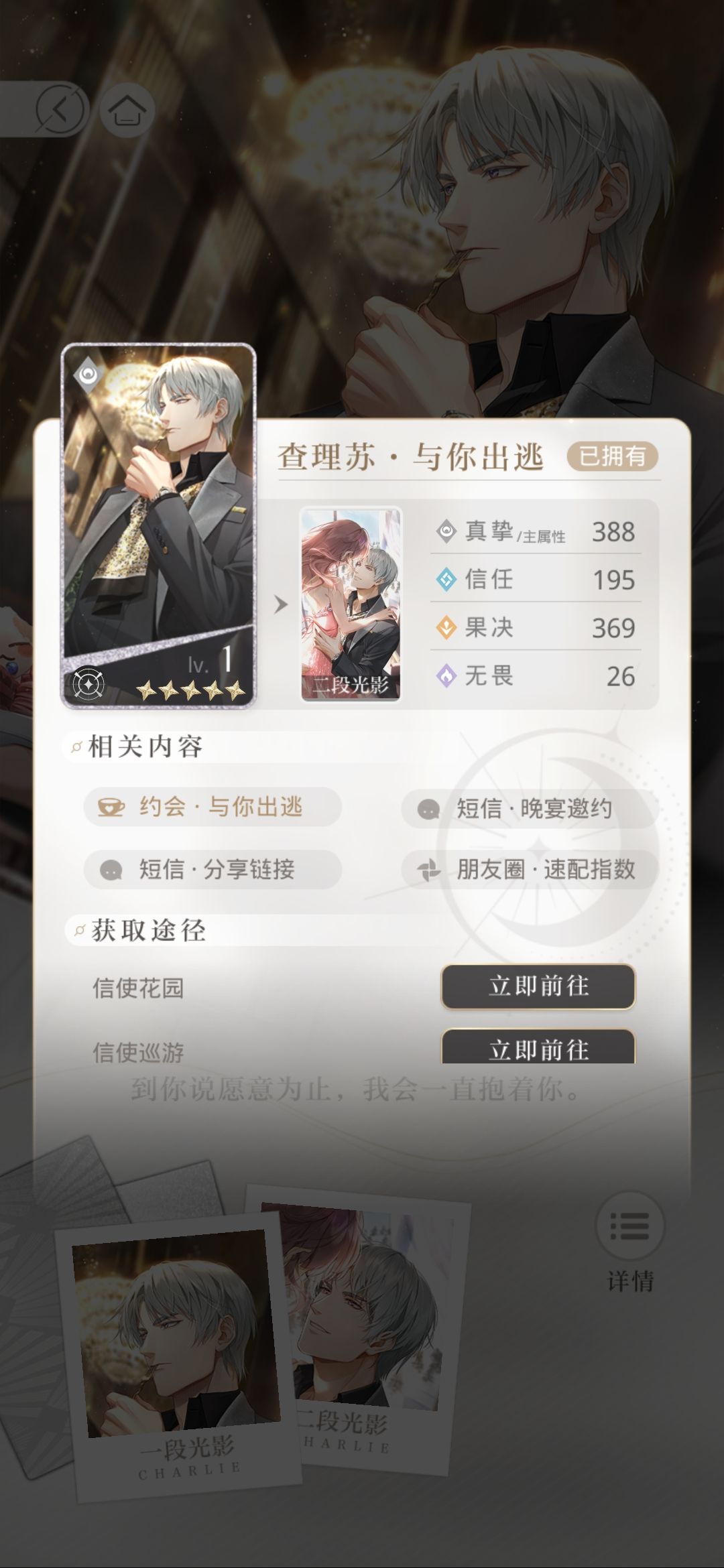Click the 信任 attribute icon

446,579
